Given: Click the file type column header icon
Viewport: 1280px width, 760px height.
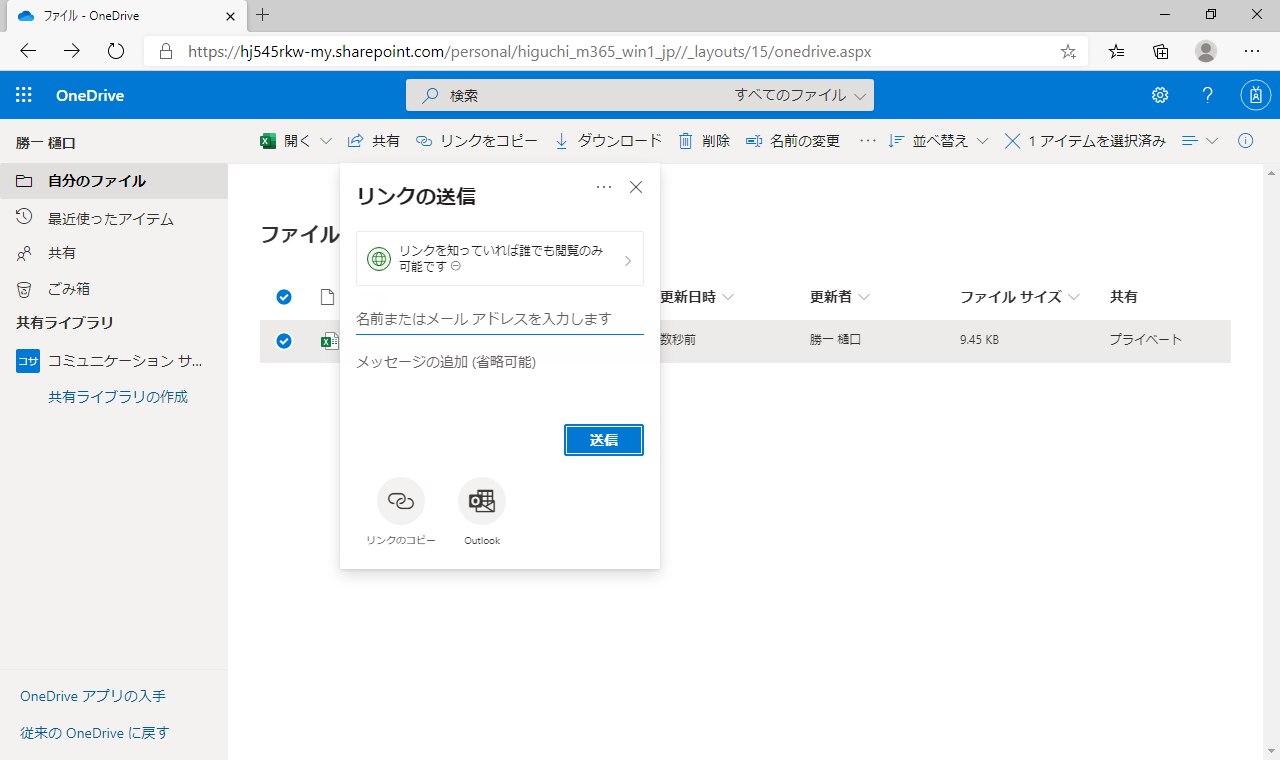Looking at the screenshot, I should click(x=327, y=297).
